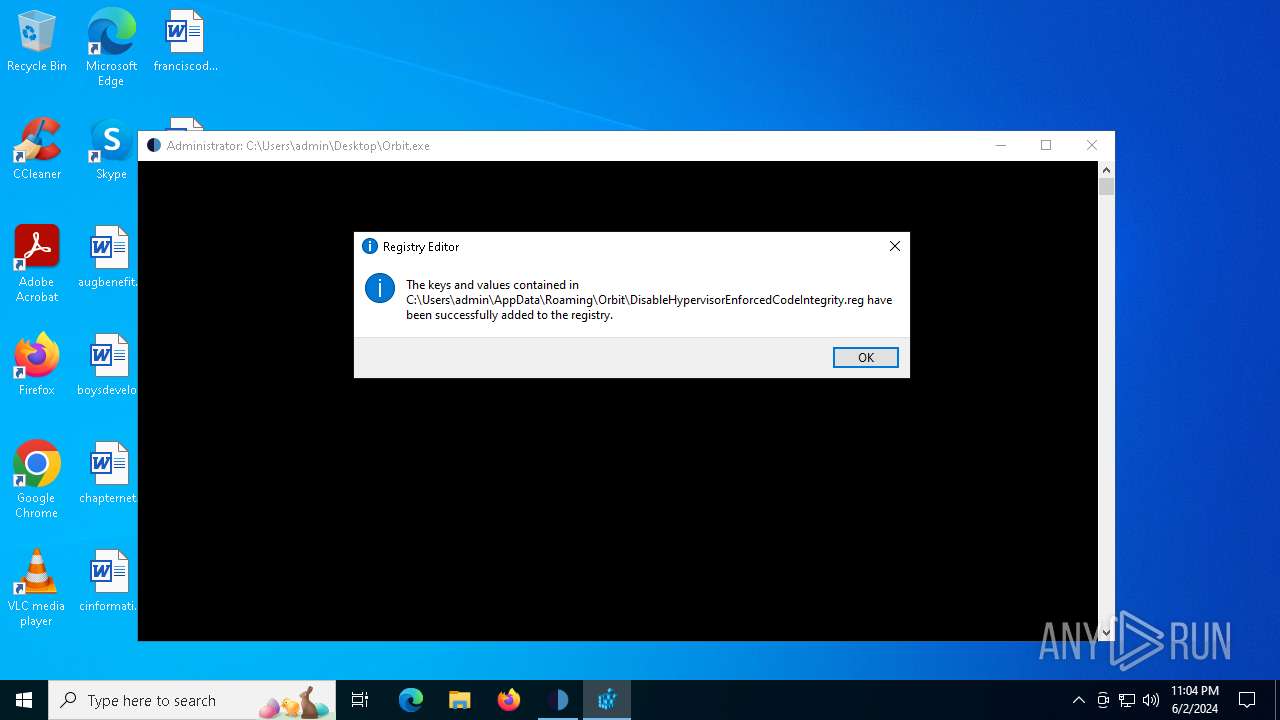Open the notification center
The width and height of the screenshot is (1280, 720).
click(x=1247, y=700)
